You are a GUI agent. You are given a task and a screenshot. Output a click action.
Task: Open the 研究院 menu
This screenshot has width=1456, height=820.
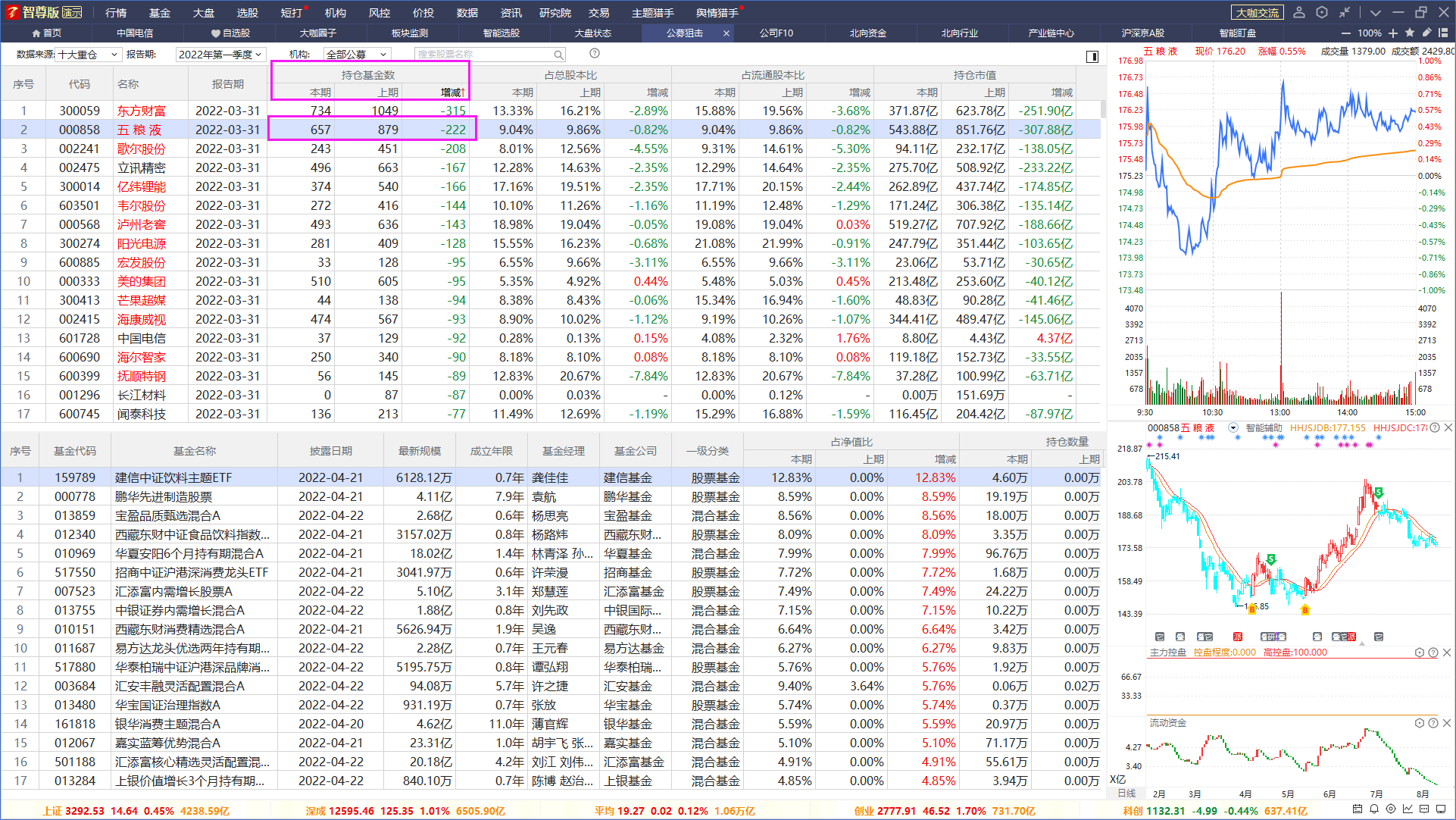[x=555, y=13]
